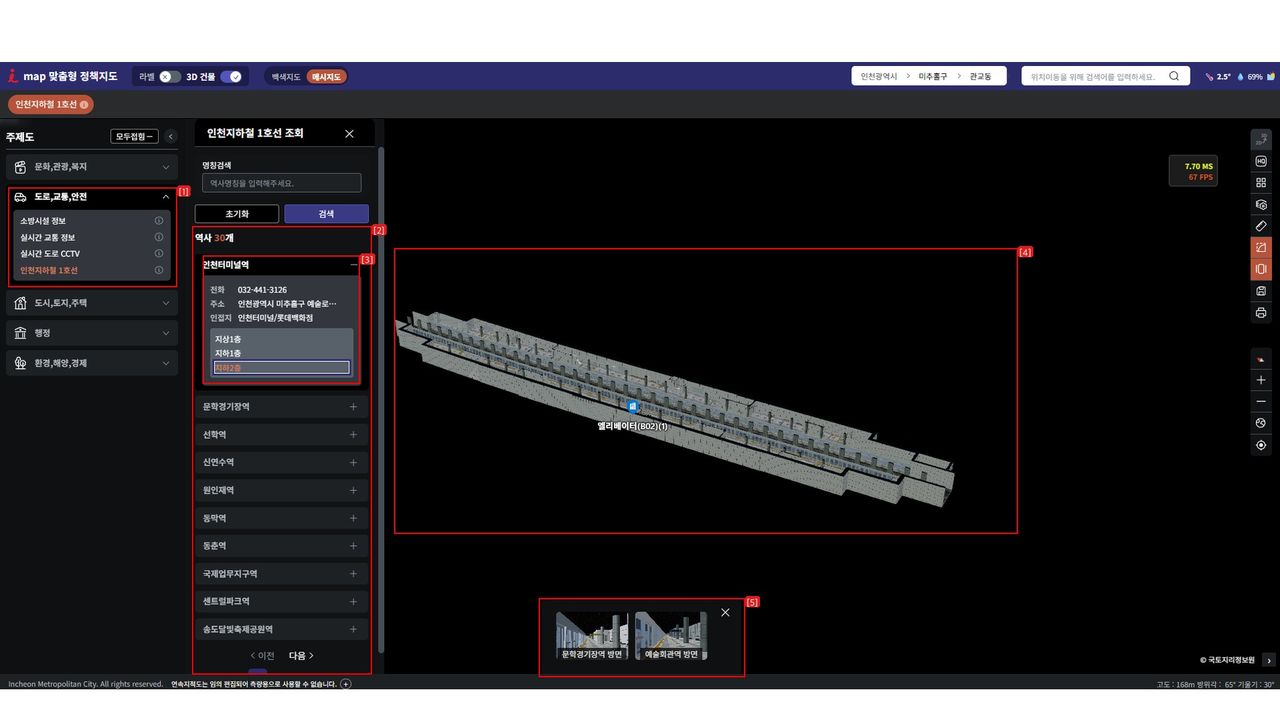The height and width of the screenshot is (720, 1280).
Task: Switch basemap to 백색지도
Action: click(286, 77)
